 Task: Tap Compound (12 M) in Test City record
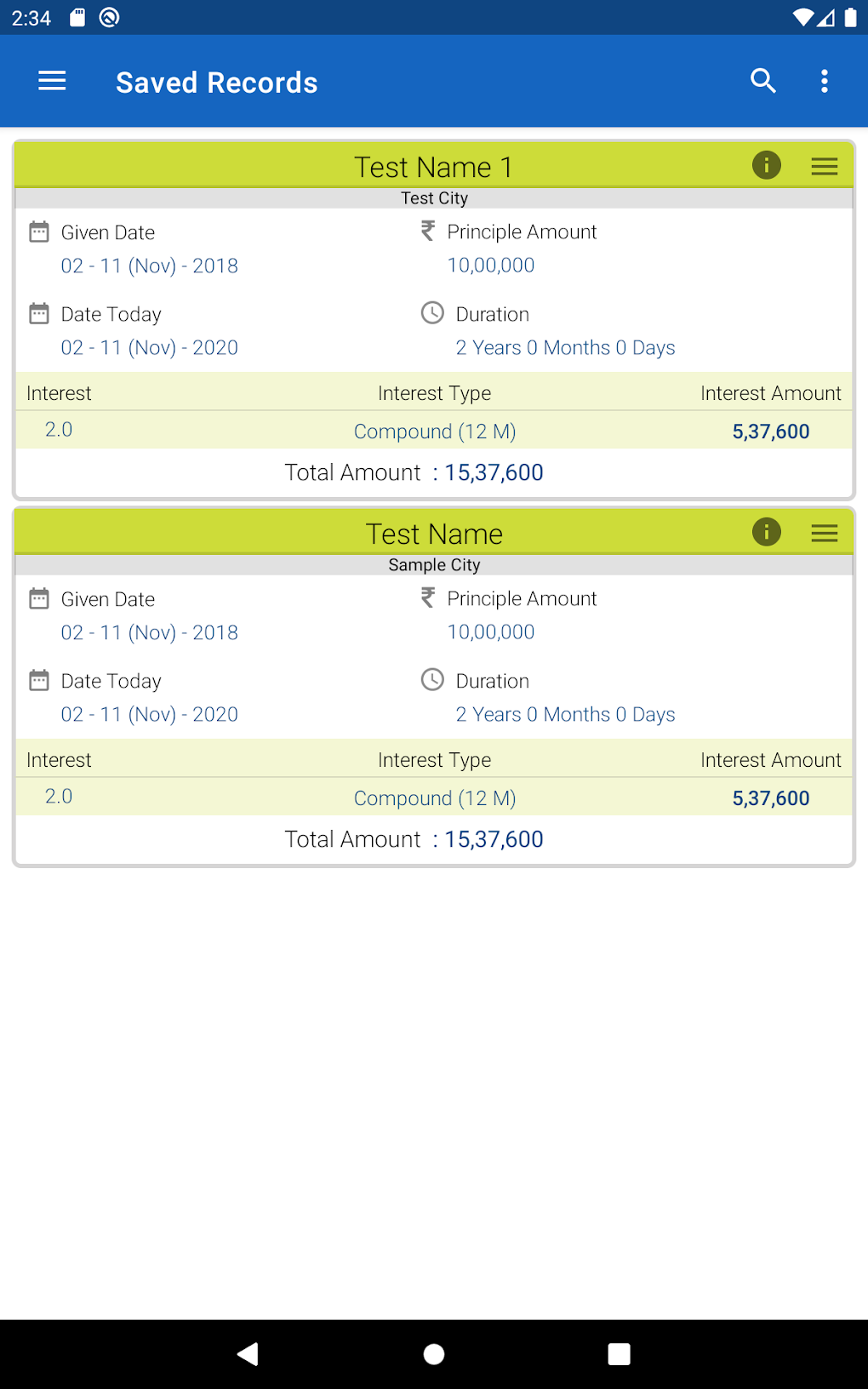(x=434, y=432)
